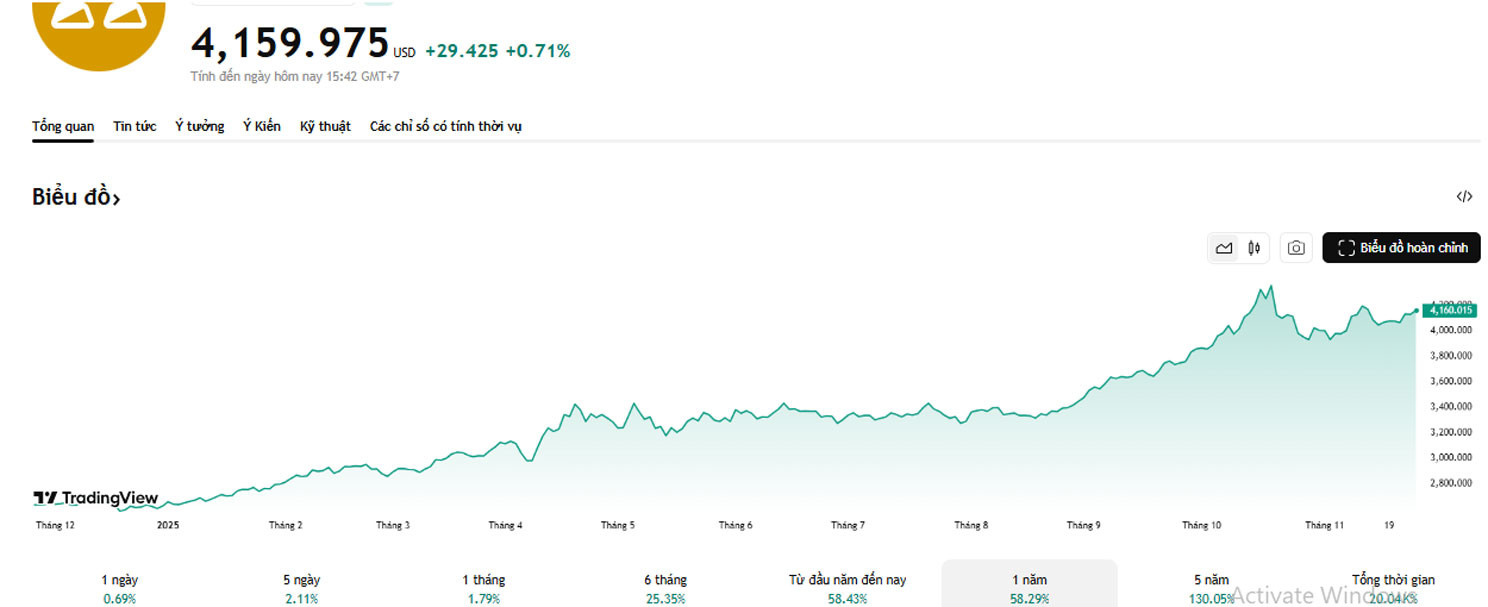This screenshot has width=1488, height=607.
Task: Choose the 5 năm time range
Action: pos(1210,588)
